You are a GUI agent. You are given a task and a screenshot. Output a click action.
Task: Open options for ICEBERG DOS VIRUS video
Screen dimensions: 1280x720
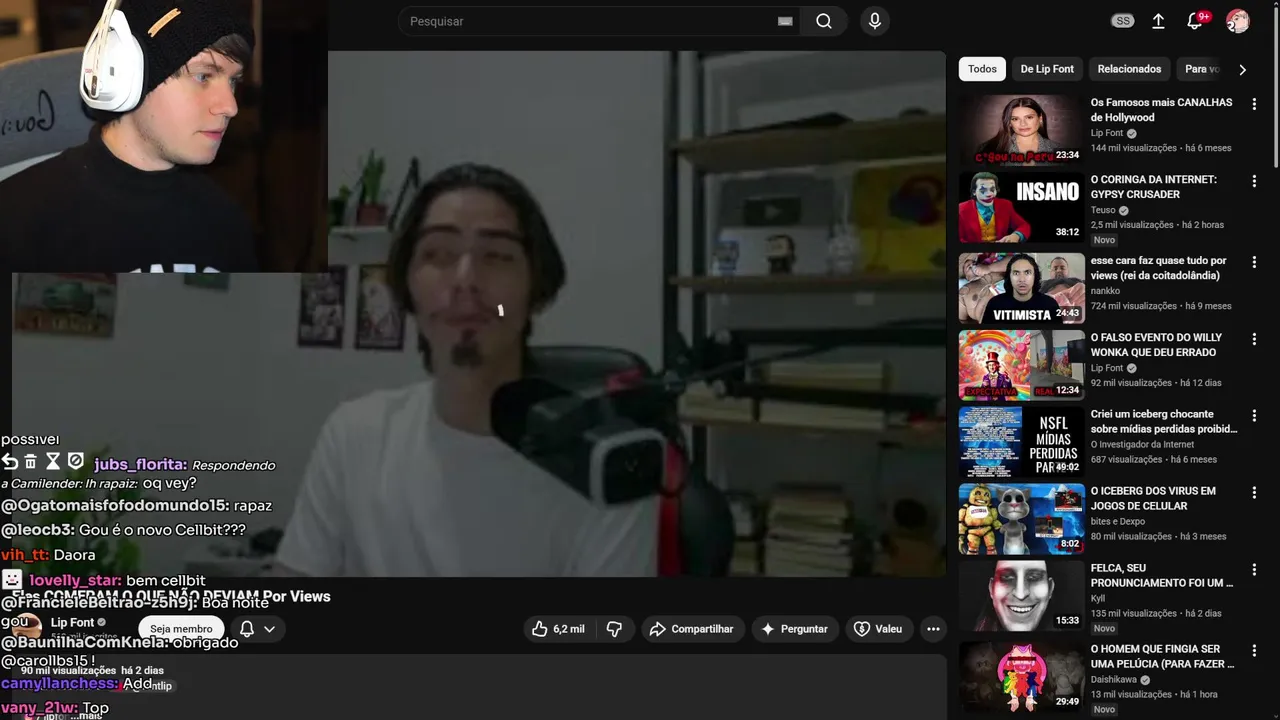point(1254,493)
